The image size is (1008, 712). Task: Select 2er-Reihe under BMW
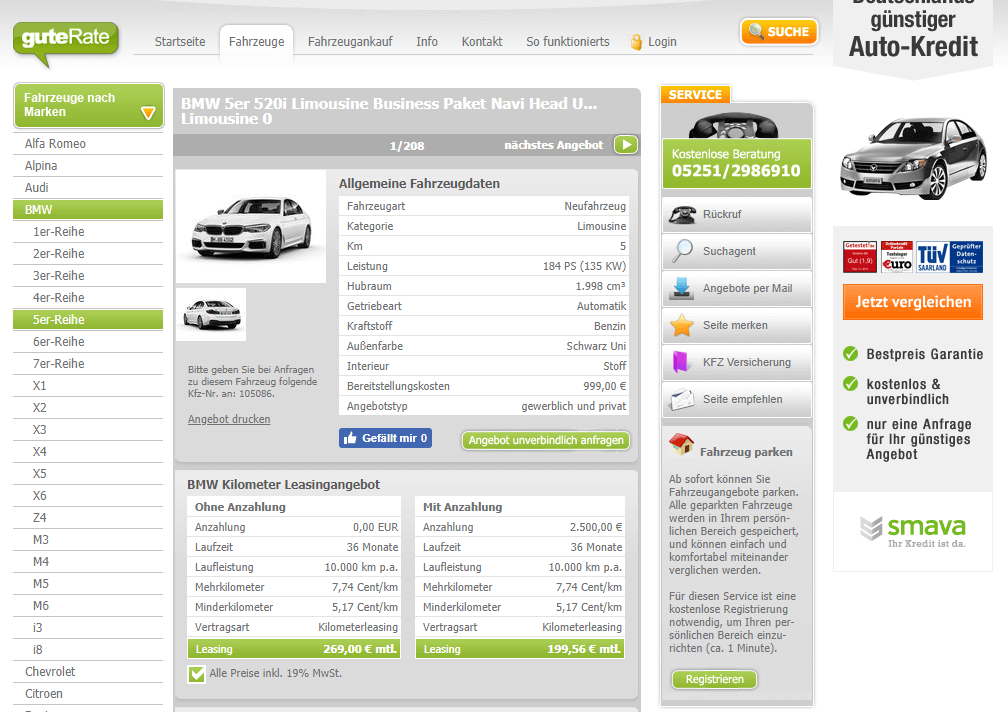[x=88, y=254]
